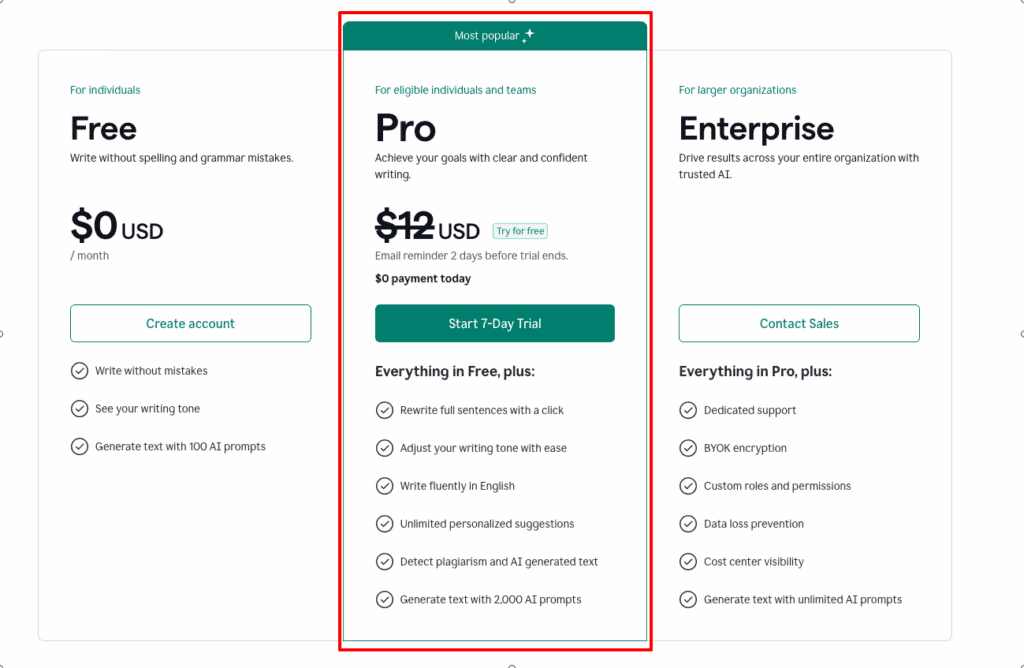Click the checkmark next to See your writing tone
This screenshot has height=668, width=1024.
(80, 408)
